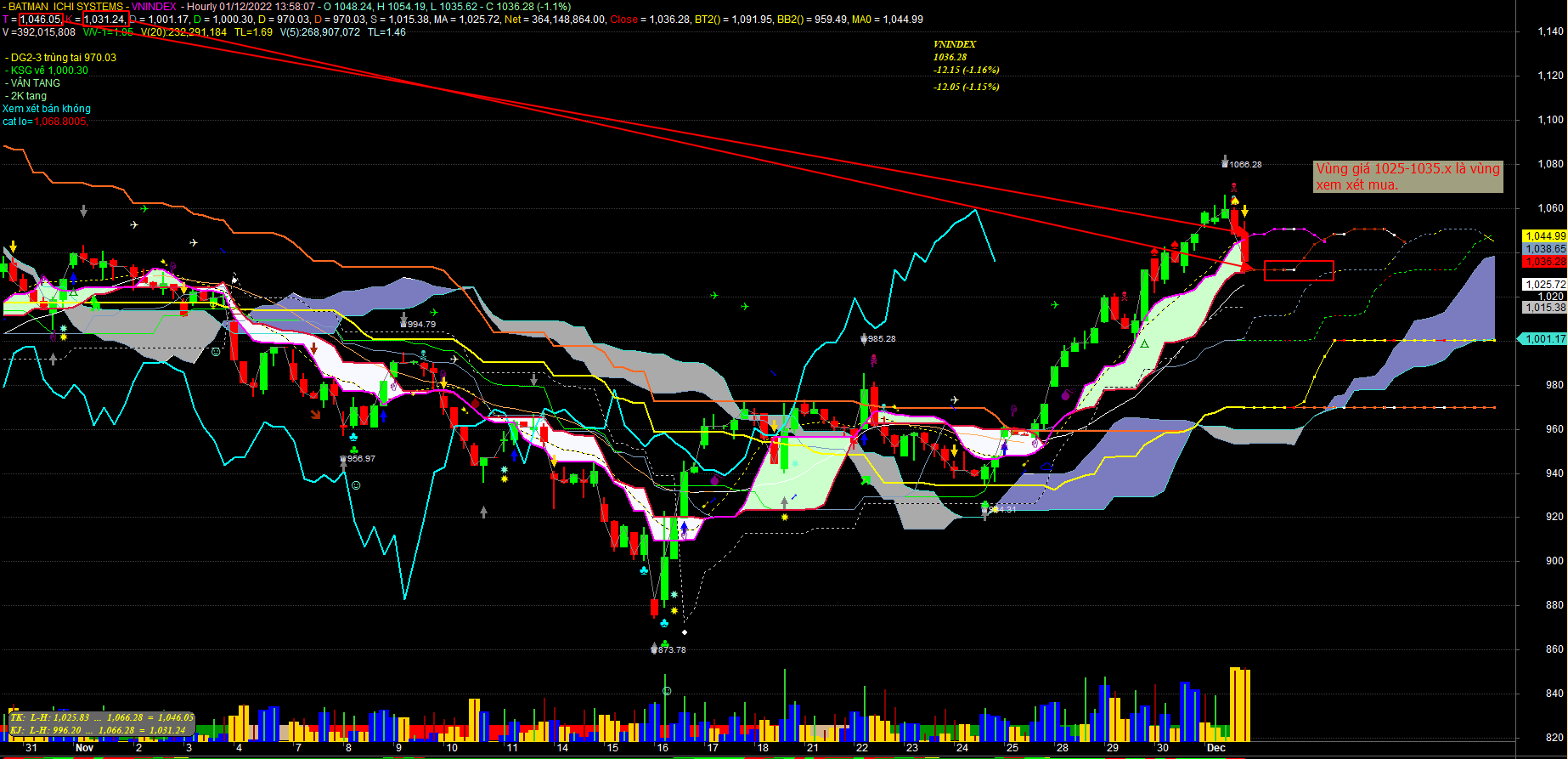
Task: Click the gray 1,015.38 price-axis tag
Action: tap(1545, 308)
